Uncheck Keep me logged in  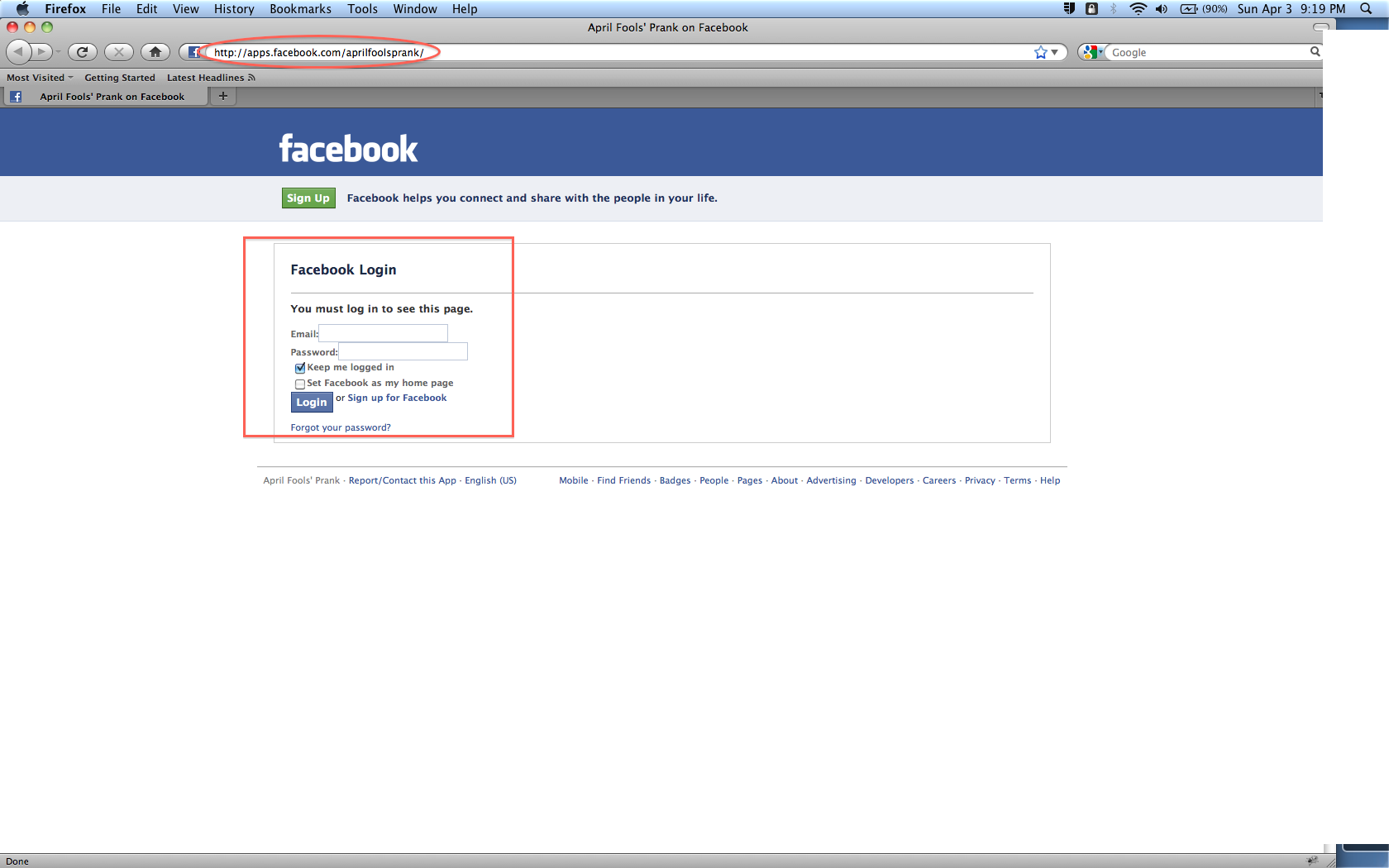point(300,368)
